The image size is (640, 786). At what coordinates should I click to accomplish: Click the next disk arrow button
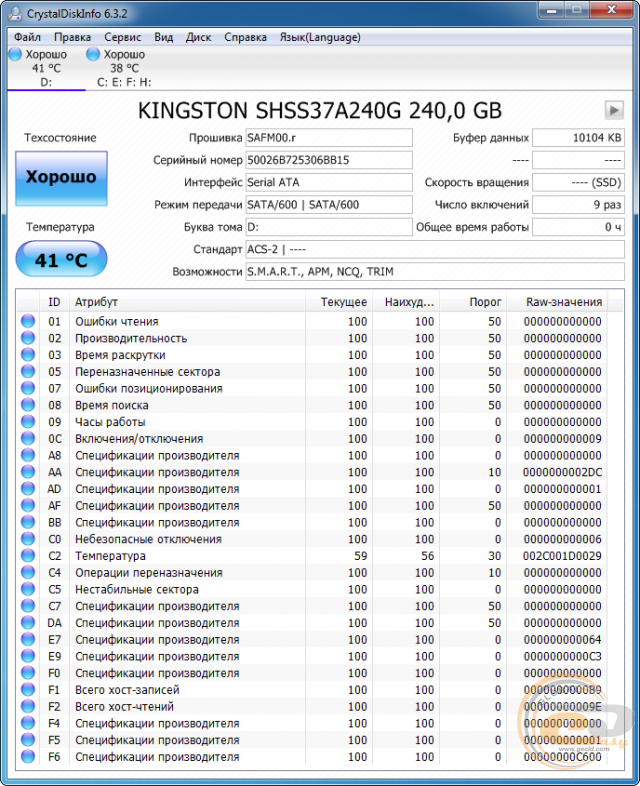click(x=614, y=110)
